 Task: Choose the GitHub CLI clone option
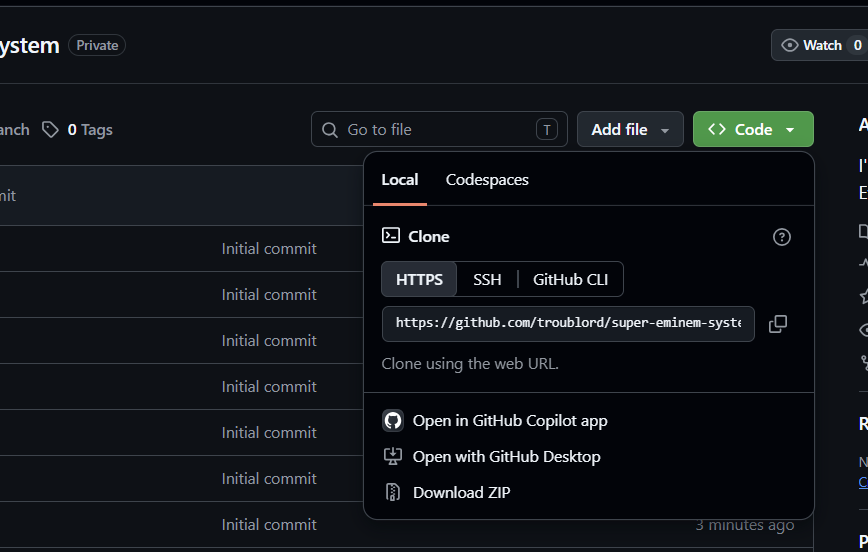click(x=570, y=279)
